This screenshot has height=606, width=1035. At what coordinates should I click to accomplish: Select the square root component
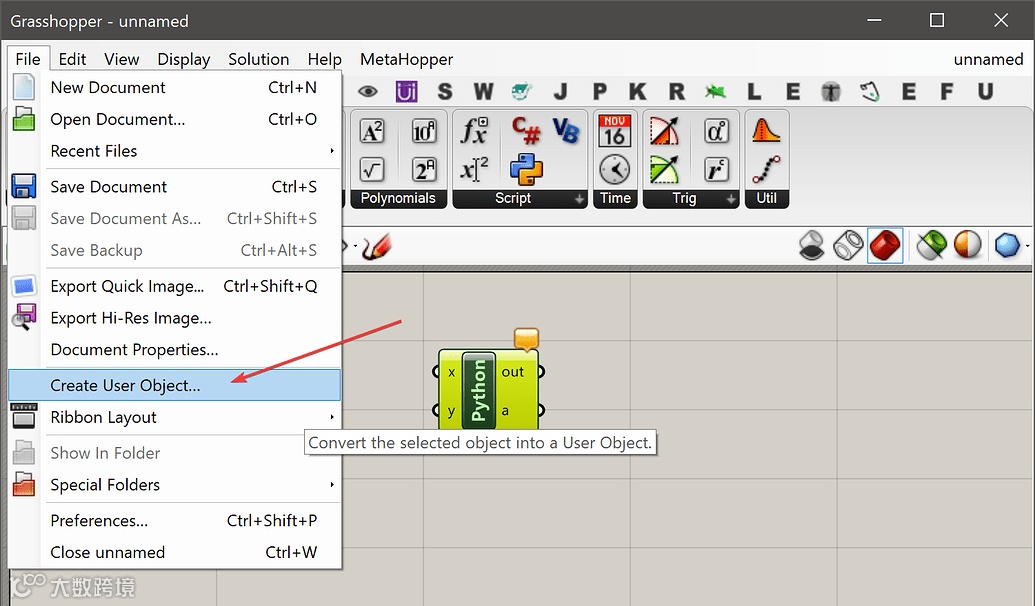point(372,170)
